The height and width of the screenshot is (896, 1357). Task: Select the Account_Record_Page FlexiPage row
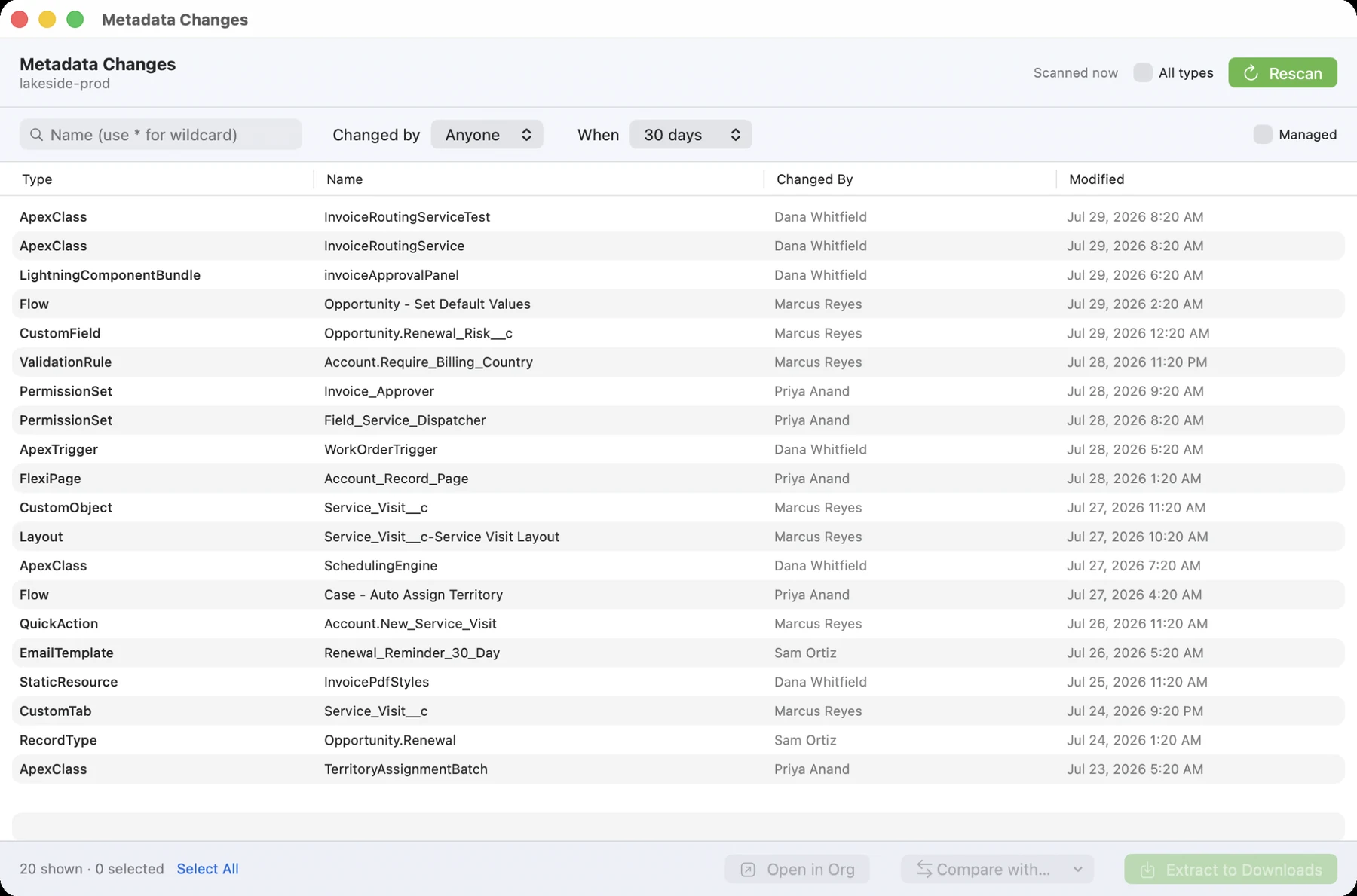(678, 479)
